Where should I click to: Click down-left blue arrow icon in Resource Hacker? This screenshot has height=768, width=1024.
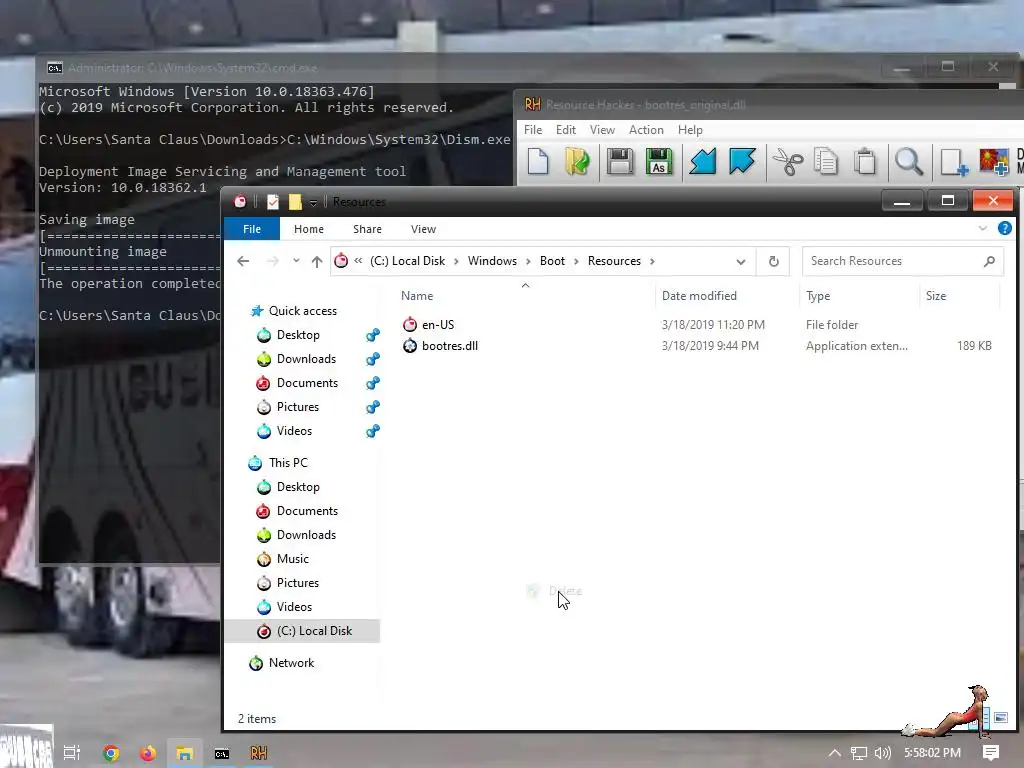click(703, 161)
